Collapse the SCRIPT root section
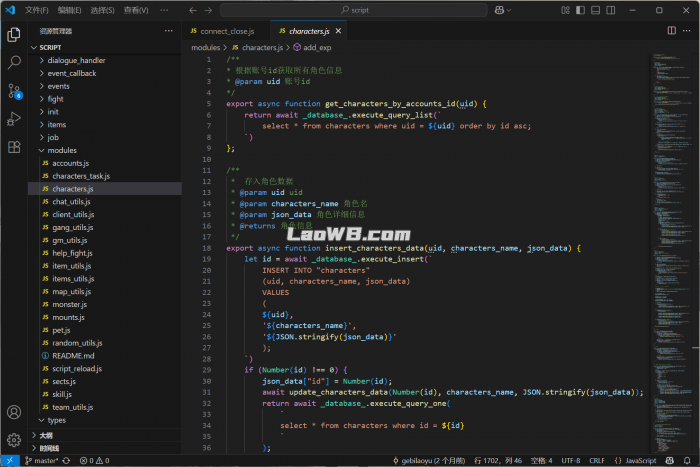The width and height of the screenshot is (700, 467). tap(105, 47)
